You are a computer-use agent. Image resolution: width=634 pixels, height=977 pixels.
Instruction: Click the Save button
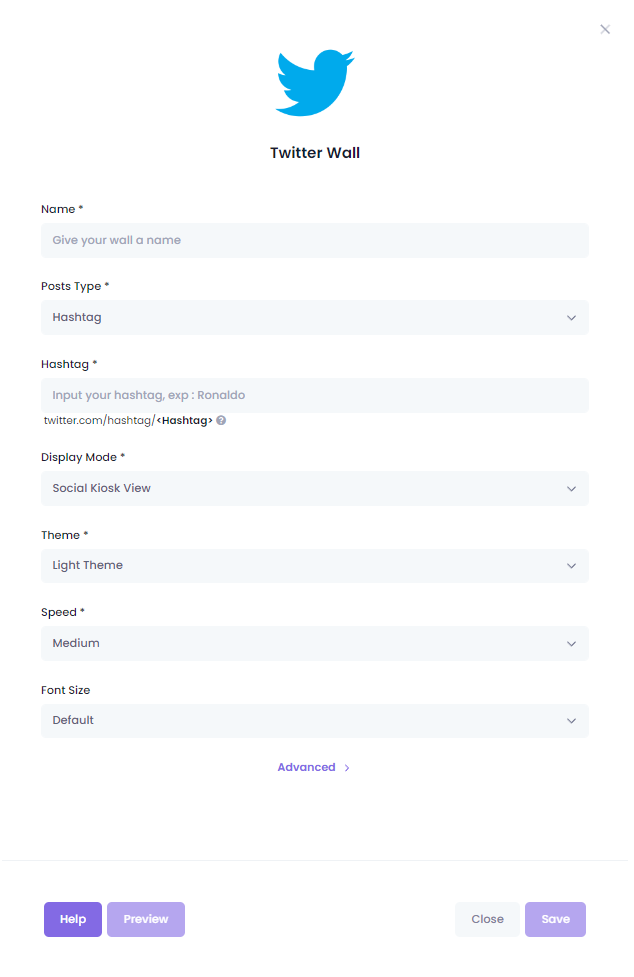click(556, 920)
